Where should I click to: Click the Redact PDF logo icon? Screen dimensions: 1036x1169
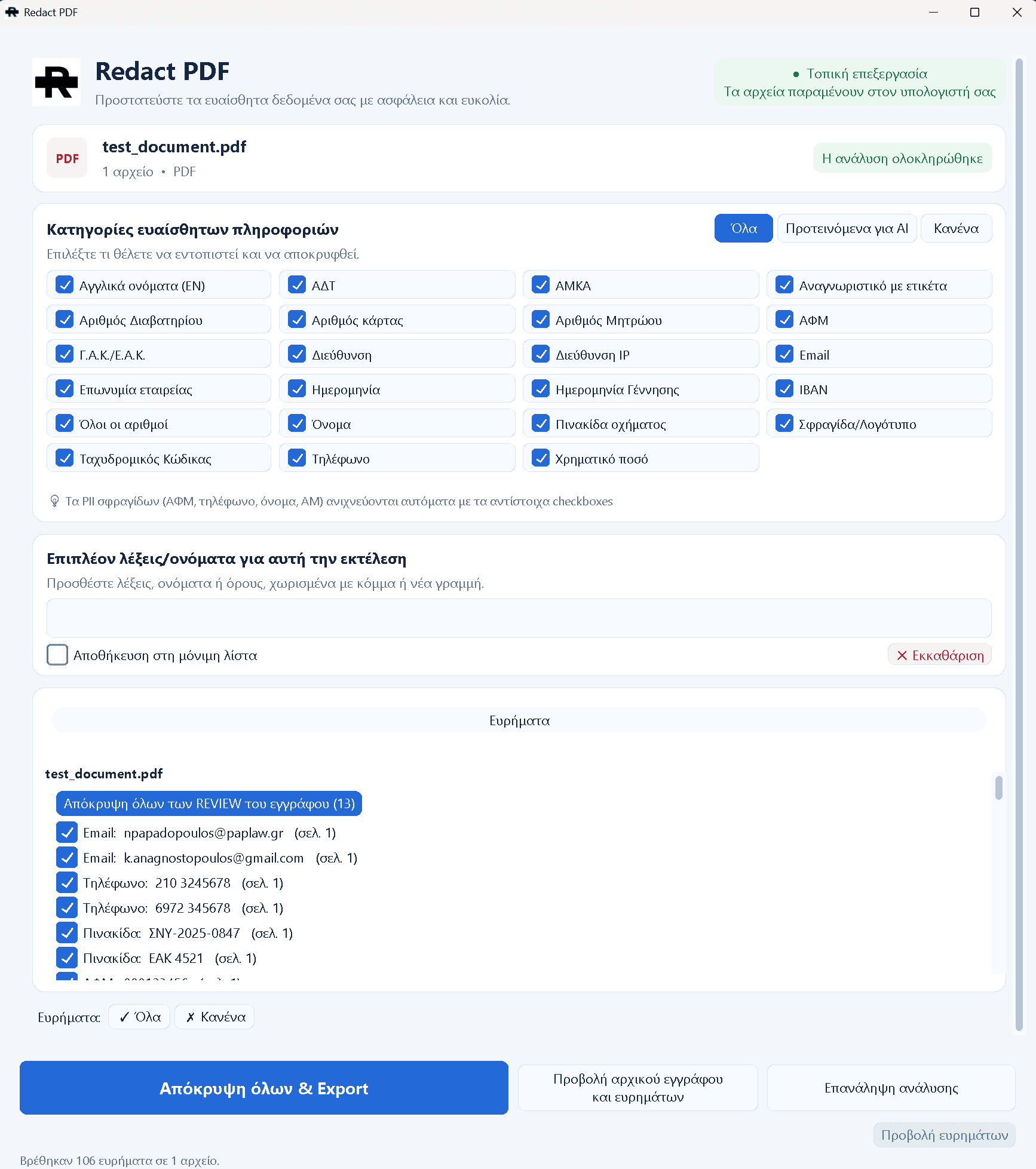coord(57,82)
